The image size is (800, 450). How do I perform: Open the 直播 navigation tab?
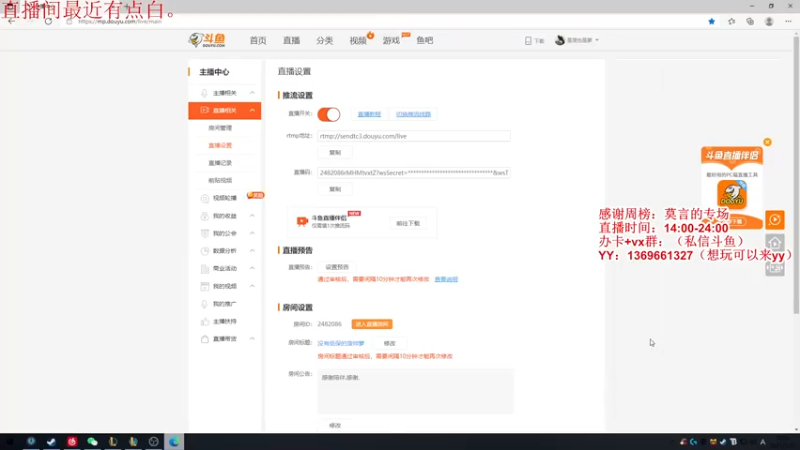[291, 40]
